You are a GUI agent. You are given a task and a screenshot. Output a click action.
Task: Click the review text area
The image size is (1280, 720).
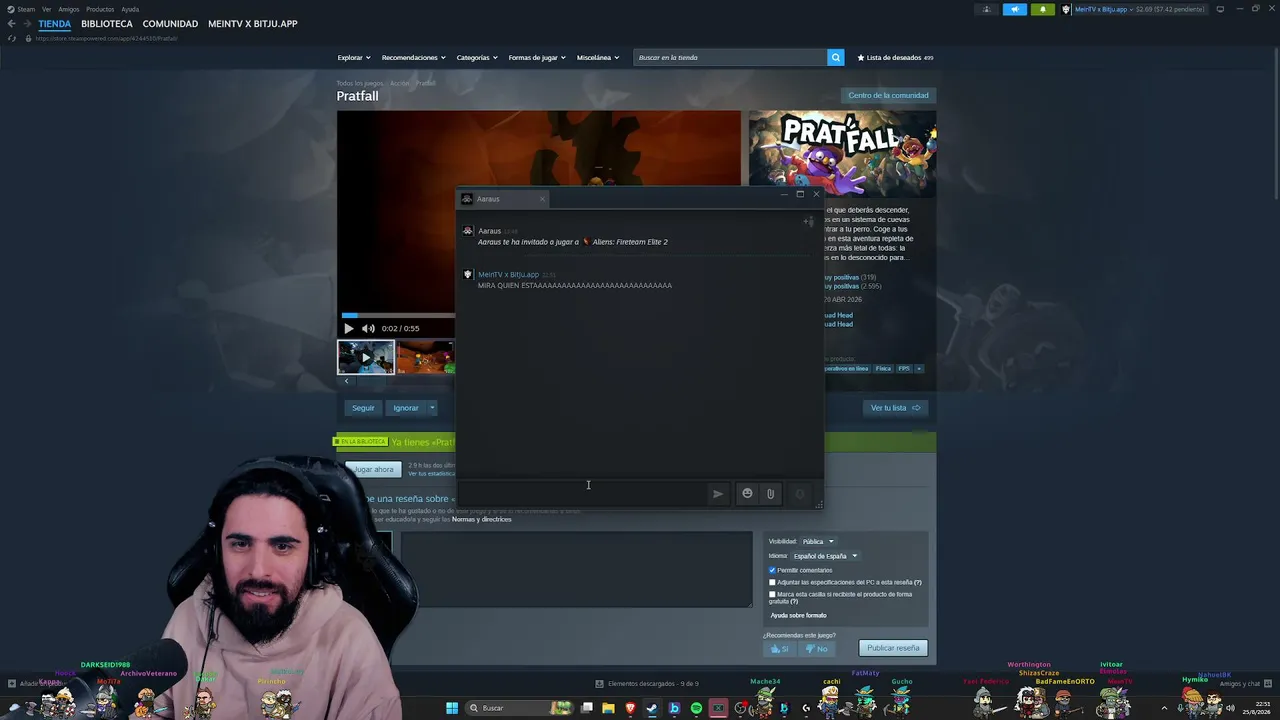[576, 568]
